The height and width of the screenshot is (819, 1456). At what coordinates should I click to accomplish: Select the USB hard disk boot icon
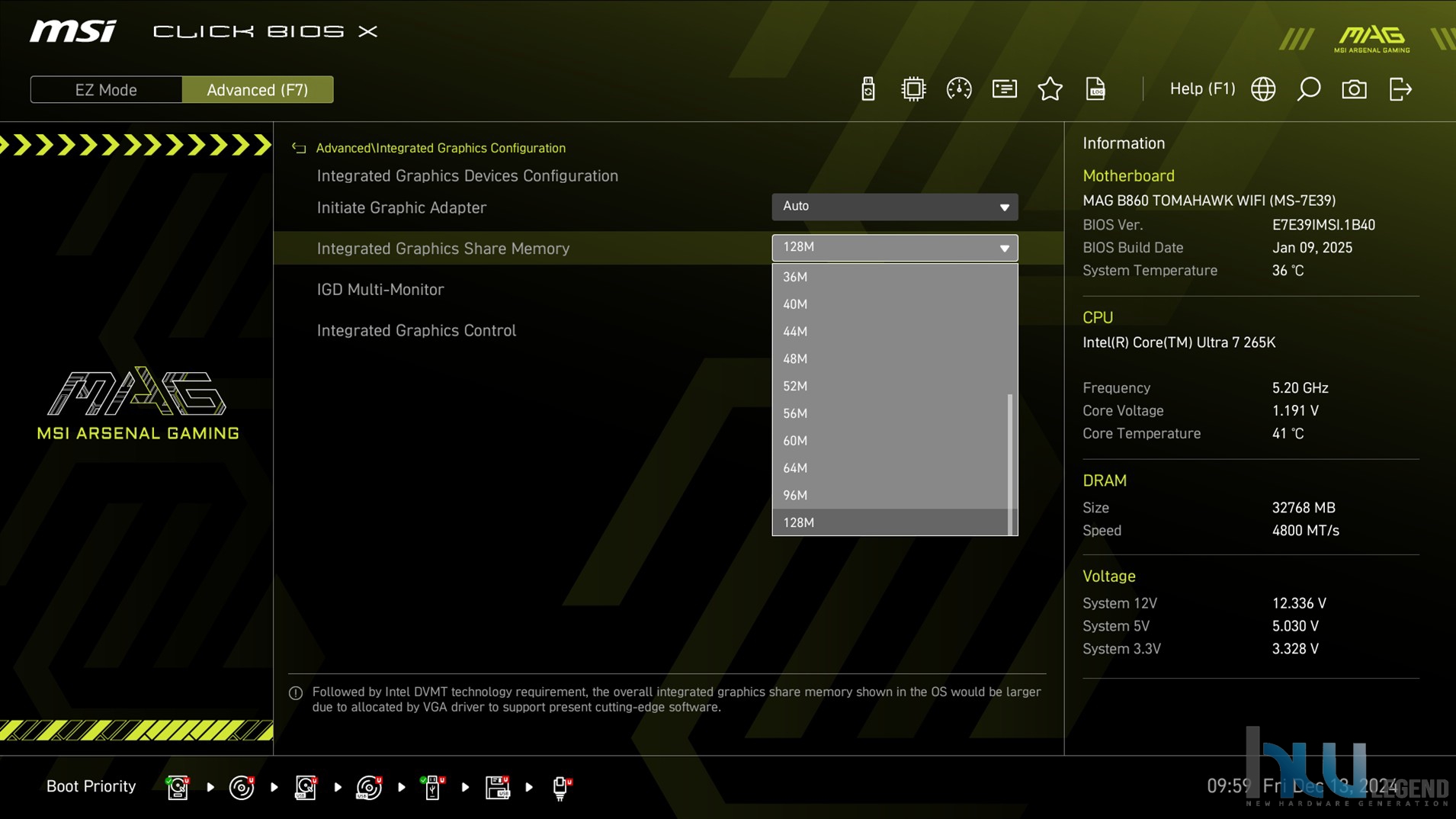pyautogui.click(x=306, y=787)
